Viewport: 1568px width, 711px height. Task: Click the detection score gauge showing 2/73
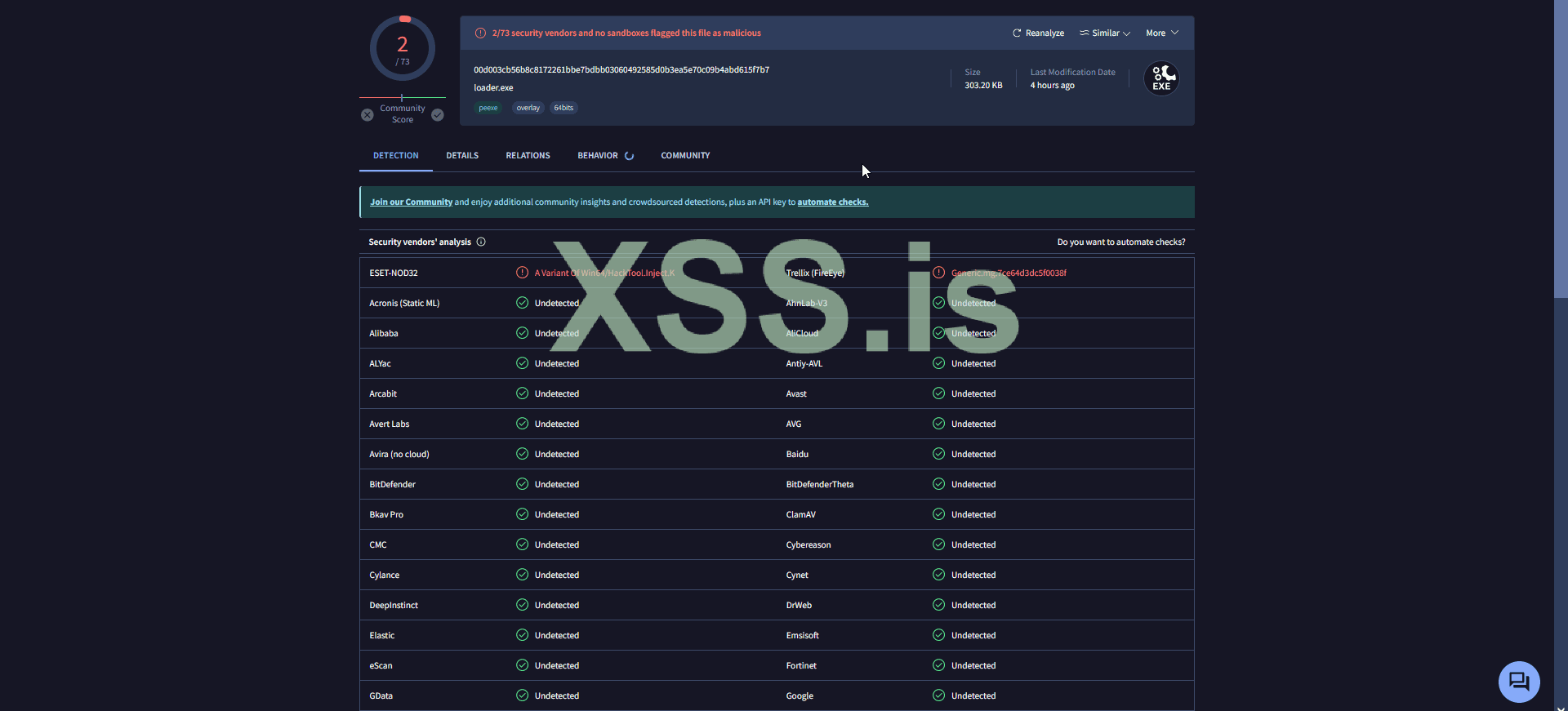[403, 48]
